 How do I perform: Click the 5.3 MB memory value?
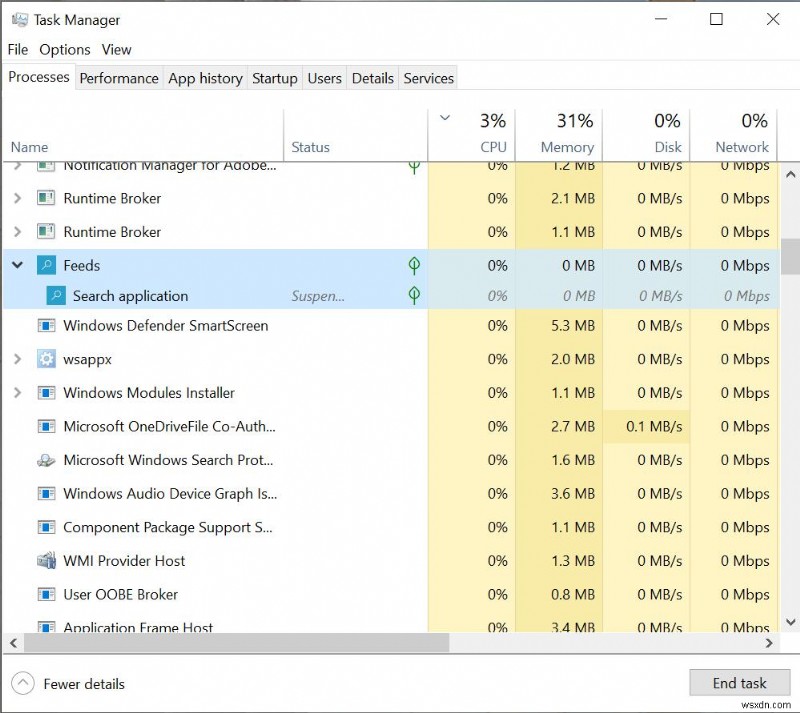pos(572,326)
